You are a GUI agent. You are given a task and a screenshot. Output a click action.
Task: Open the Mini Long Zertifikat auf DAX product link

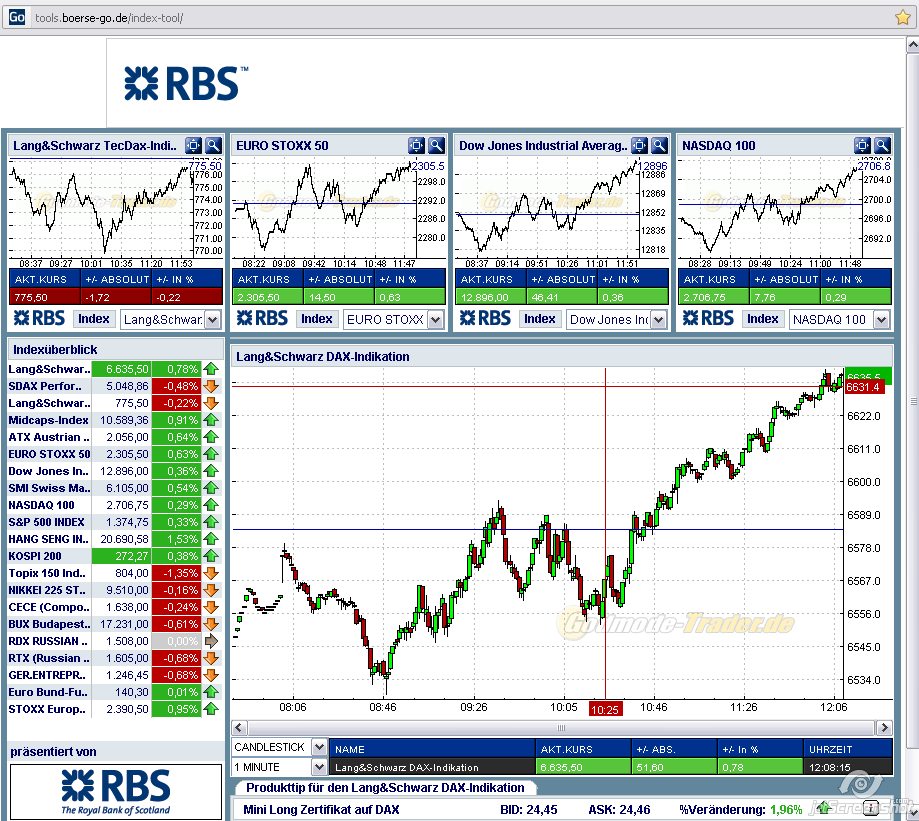tap(321, 810)
